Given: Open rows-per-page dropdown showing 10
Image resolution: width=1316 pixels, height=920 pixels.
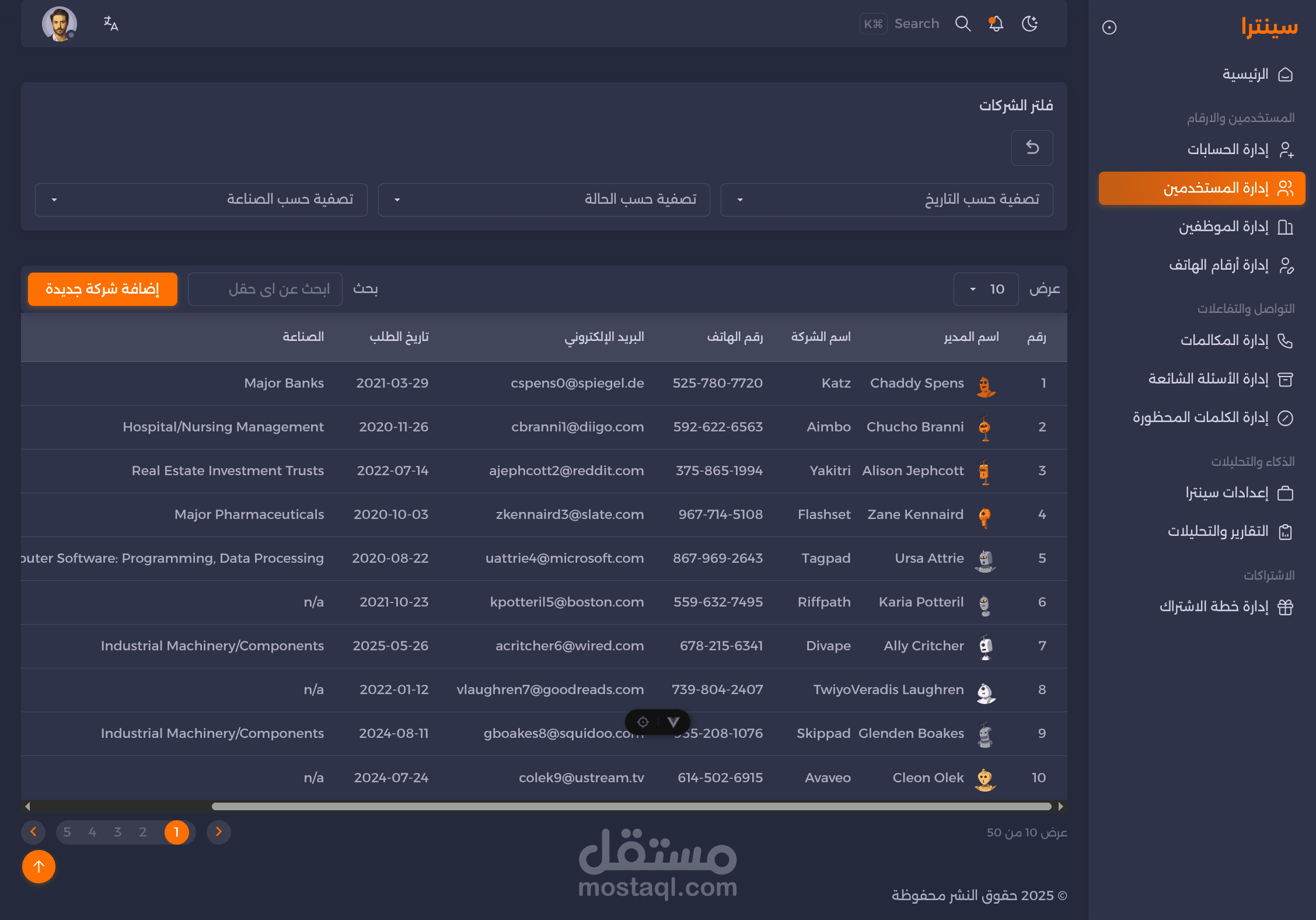Looking at the screenshot, I should (x=986, y=289).
